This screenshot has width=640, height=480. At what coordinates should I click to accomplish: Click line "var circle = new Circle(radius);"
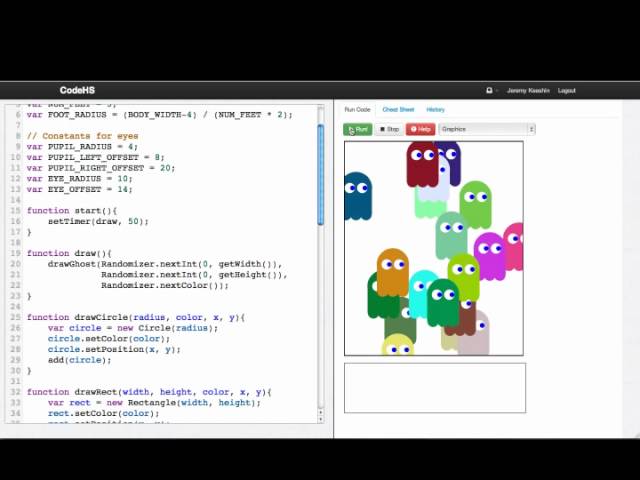[133, 328]
